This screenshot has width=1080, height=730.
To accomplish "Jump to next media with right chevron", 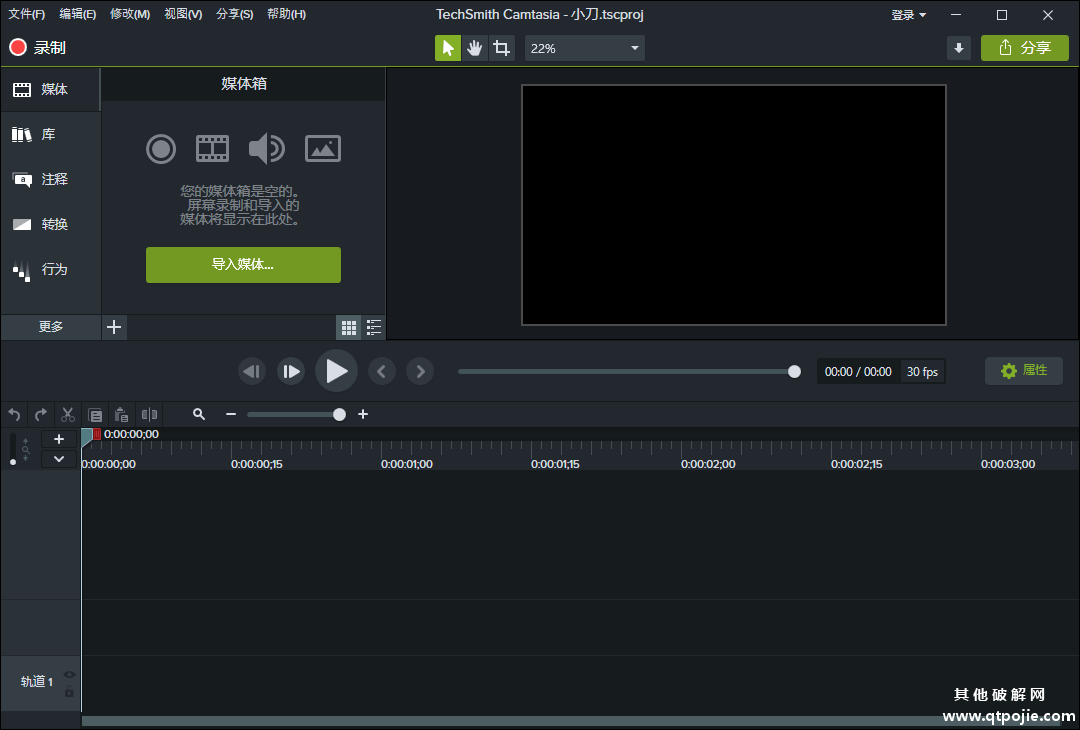I will click(x=420, y=372).
